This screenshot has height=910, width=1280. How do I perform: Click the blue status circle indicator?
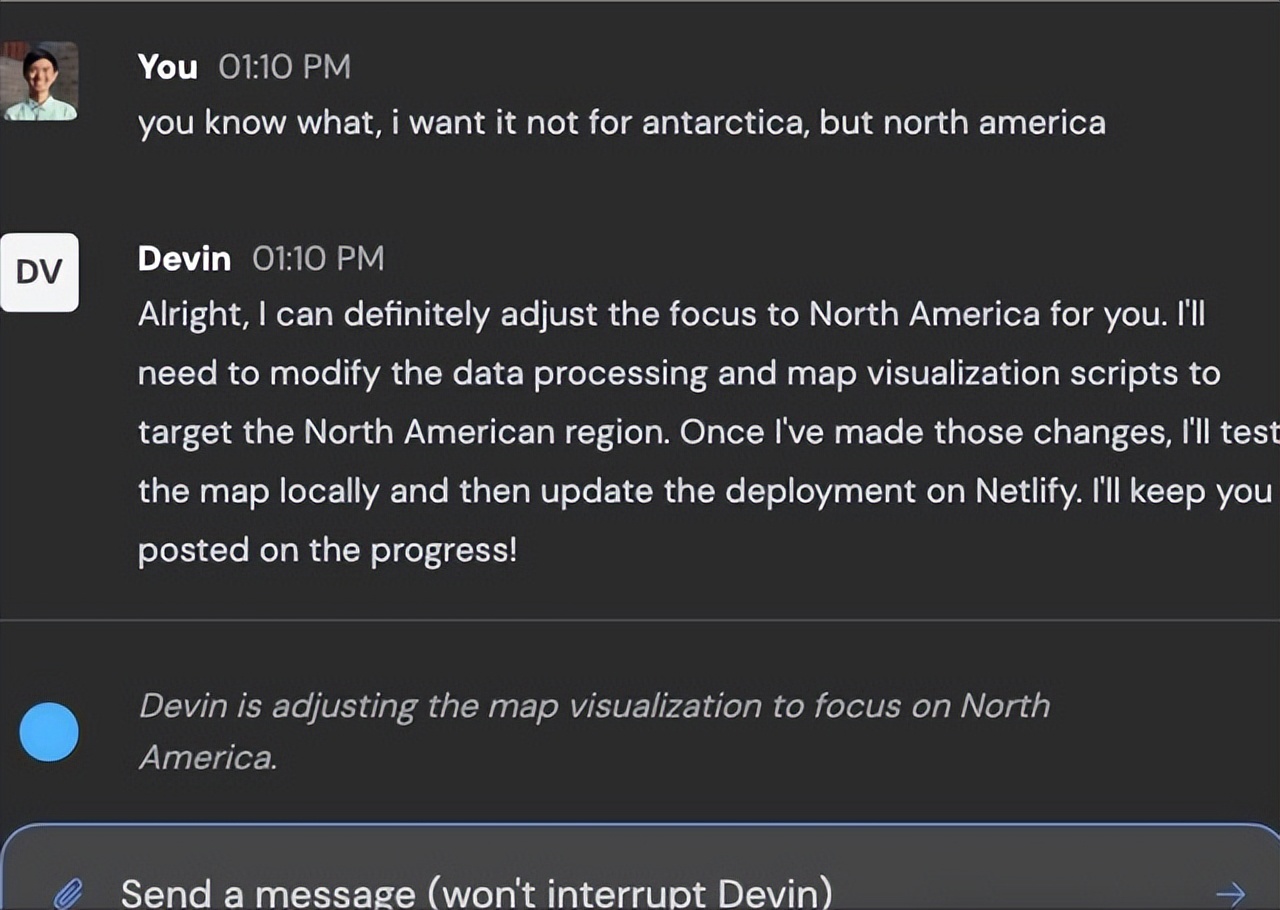49,732
